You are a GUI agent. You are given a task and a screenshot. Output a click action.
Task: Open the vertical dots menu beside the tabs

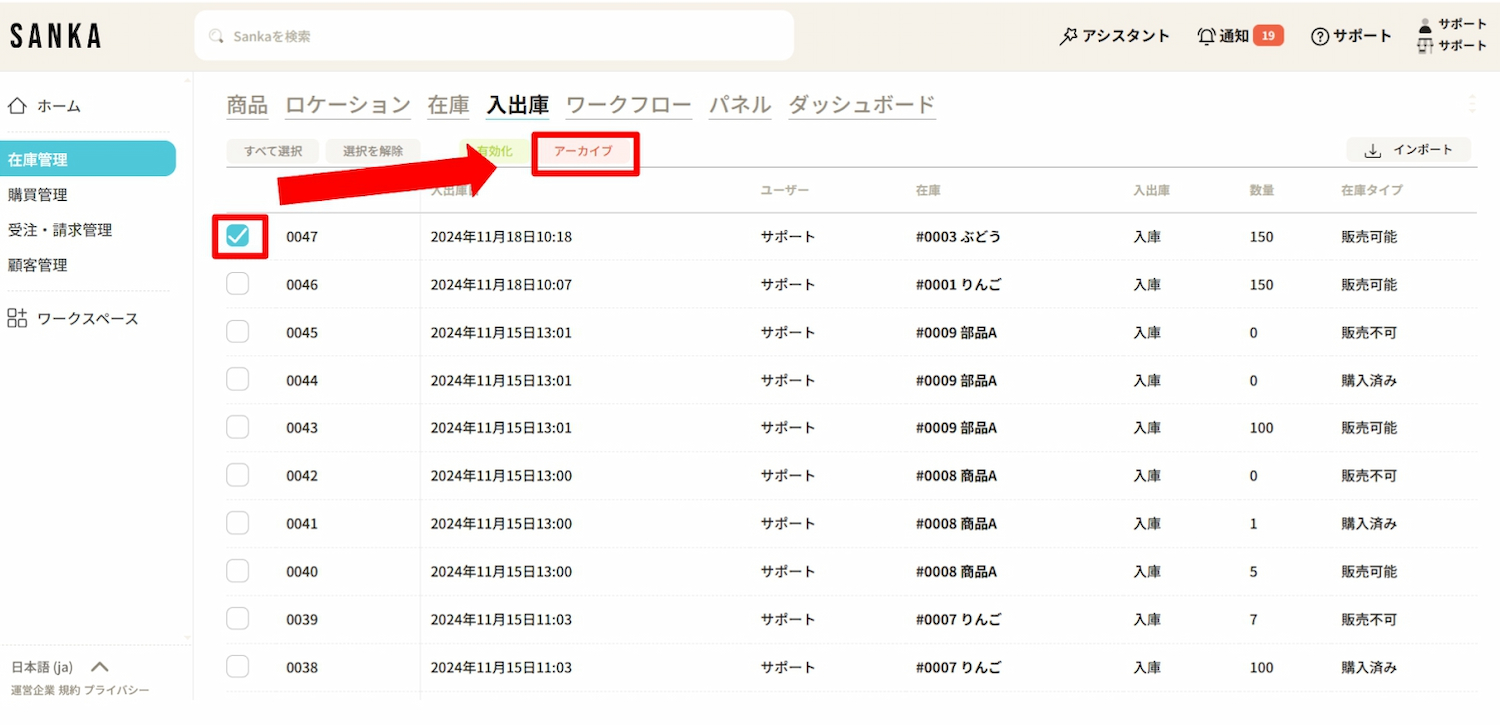click(1471, 103)
